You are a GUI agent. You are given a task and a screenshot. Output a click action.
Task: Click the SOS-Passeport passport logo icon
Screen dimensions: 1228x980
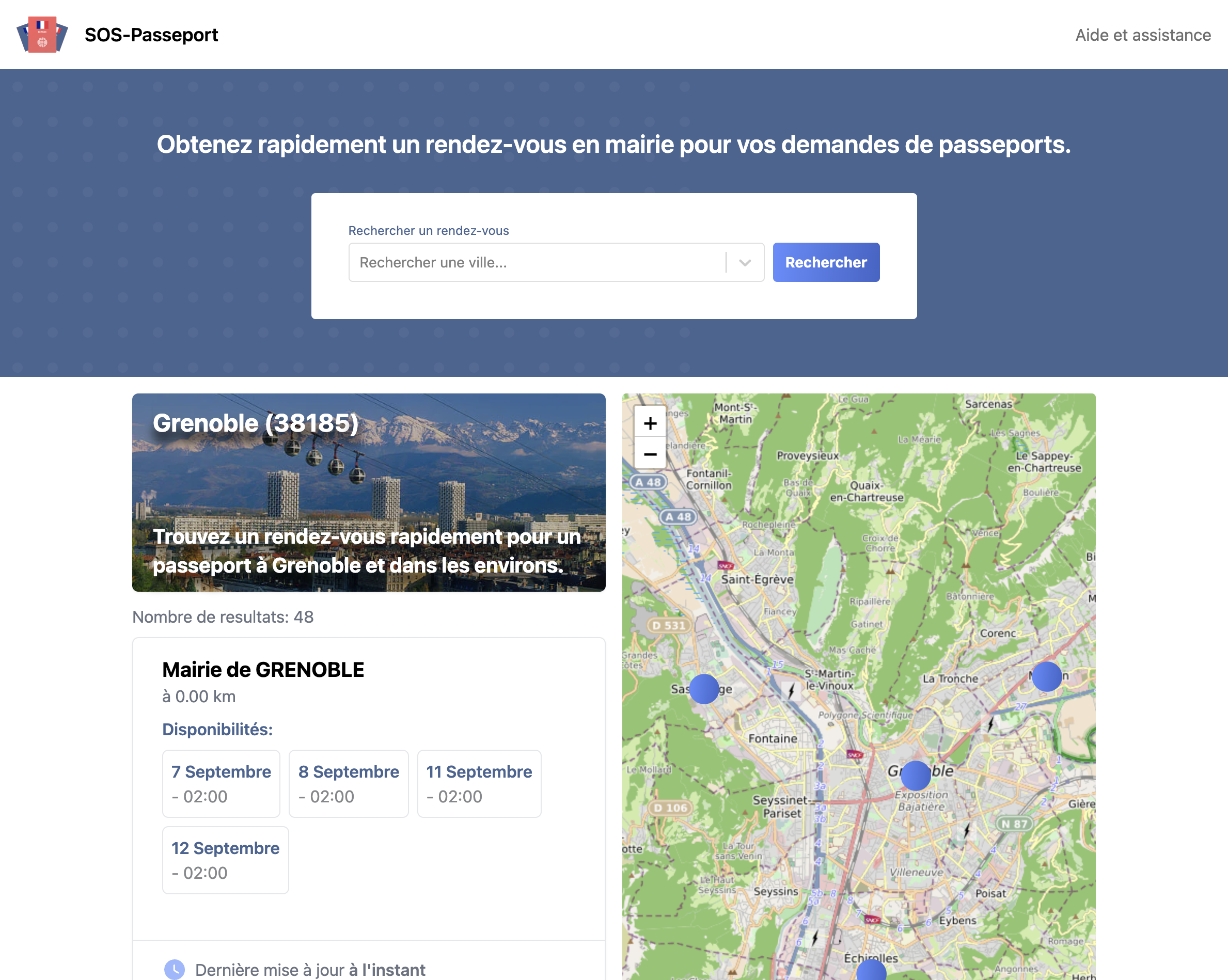[x=42, y=35]
